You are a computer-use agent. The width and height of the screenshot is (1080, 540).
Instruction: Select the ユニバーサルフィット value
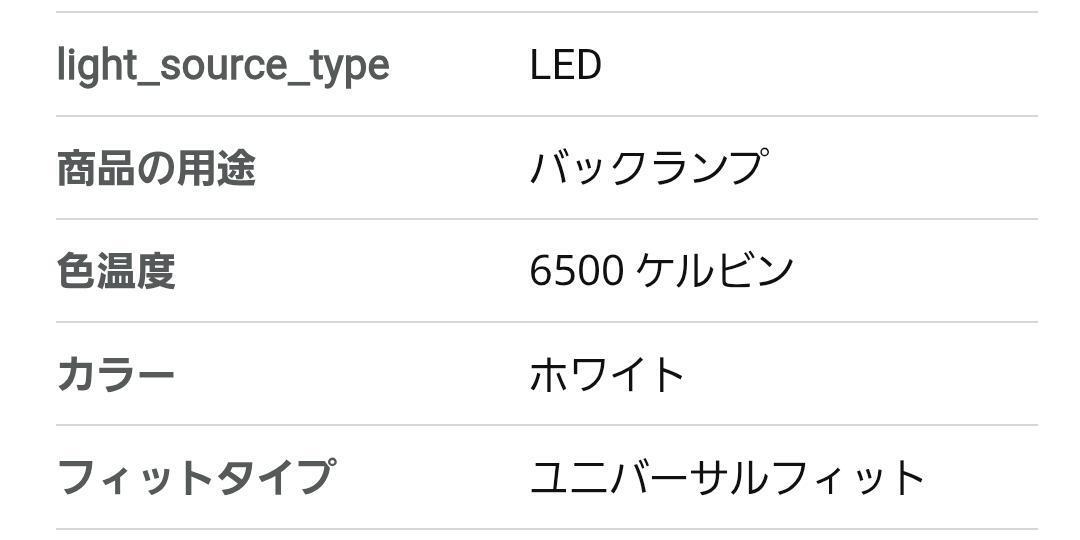point(727,477)
